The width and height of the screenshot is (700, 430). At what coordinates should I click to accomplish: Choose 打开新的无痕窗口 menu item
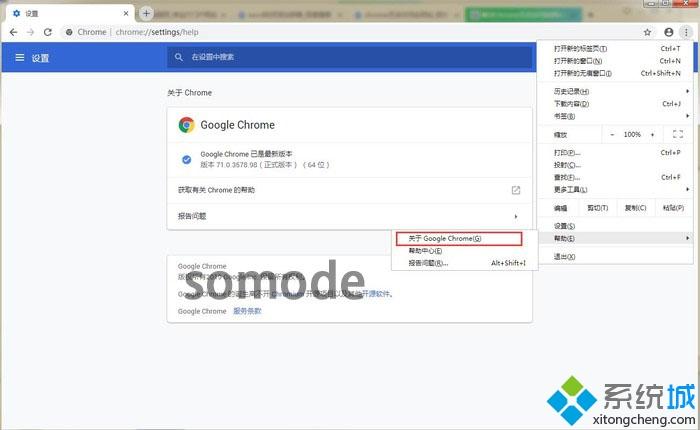616,73
